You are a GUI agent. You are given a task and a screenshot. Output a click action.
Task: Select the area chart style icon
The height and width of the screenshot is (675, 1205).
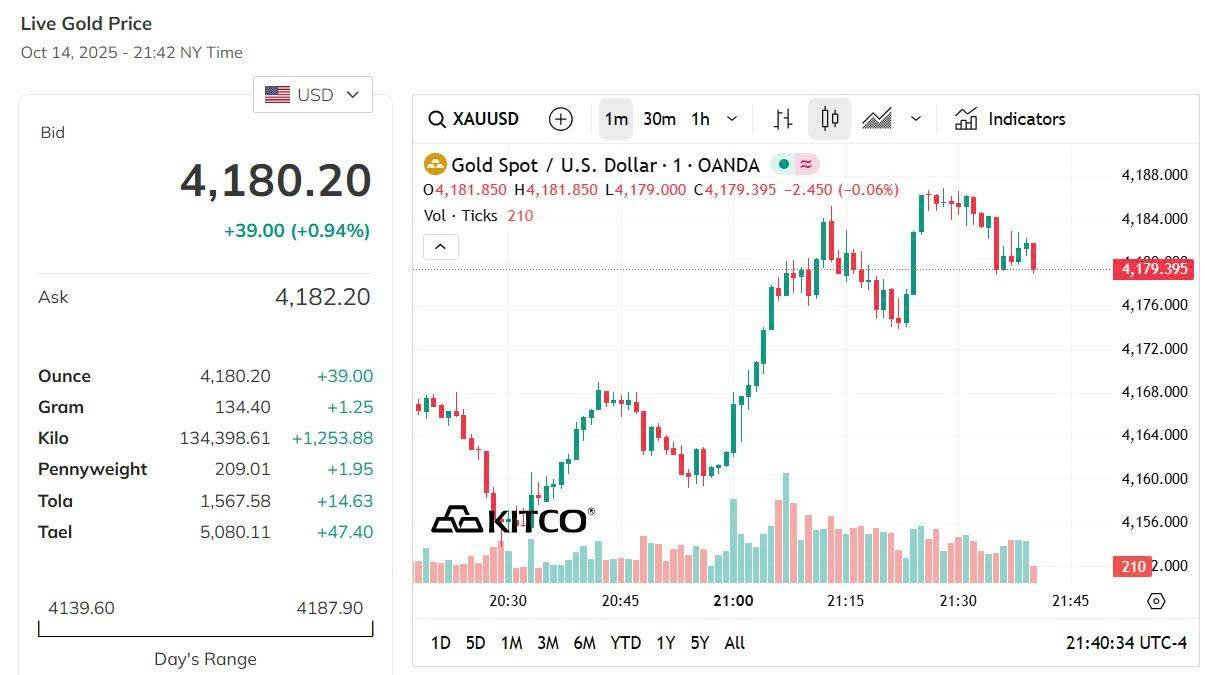pos(877,119)
